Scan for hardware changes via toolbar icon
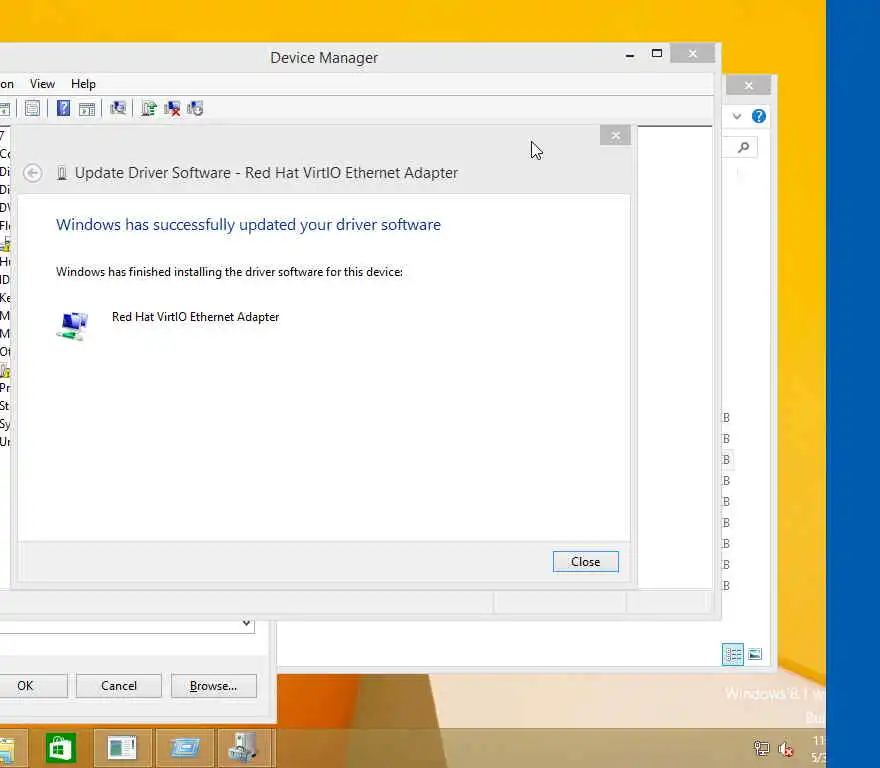The width and height of the screenshot is (880, 768). click(118, 108)
